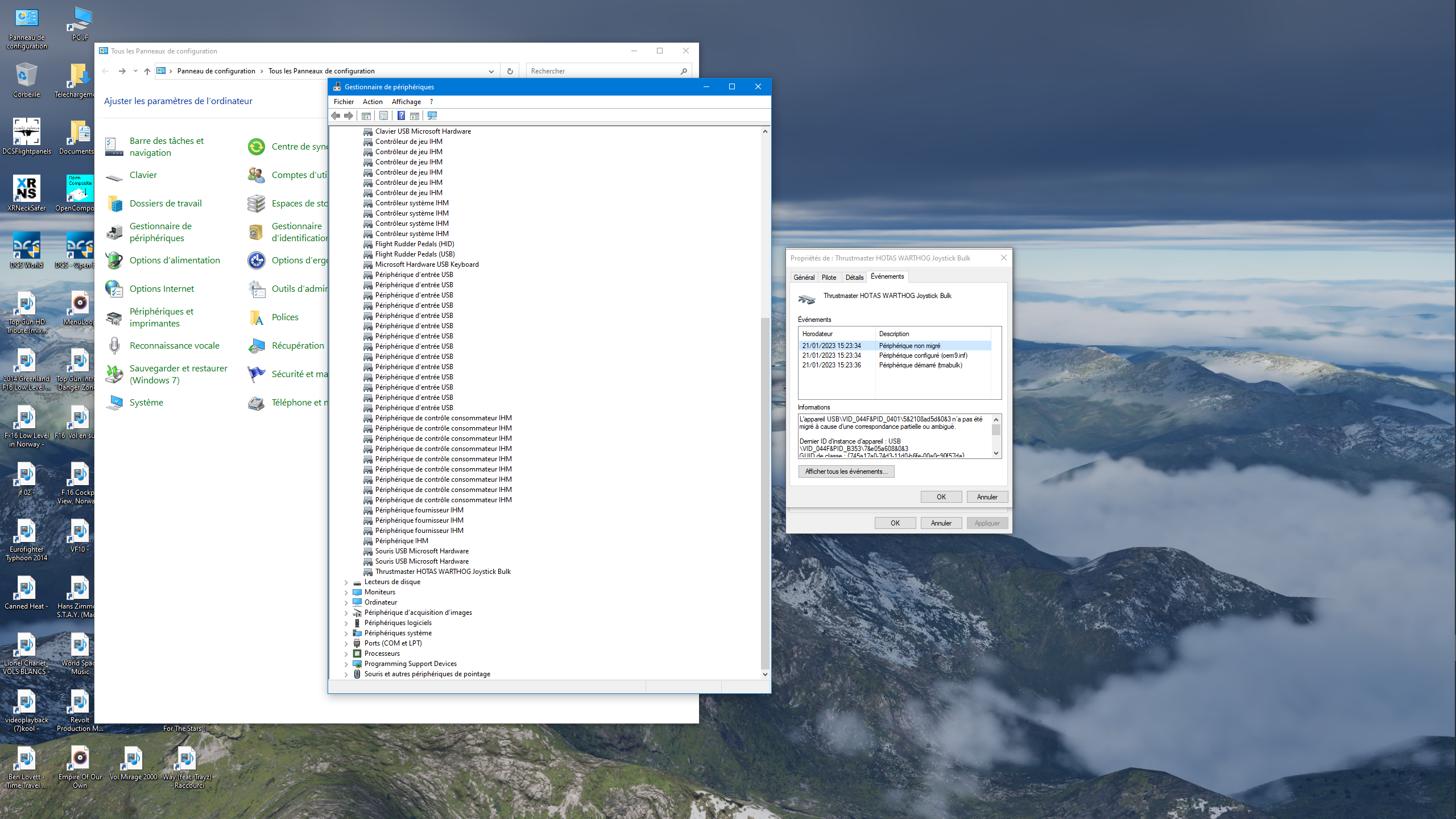Screen dimensions: 1456x819
Task: Click the Forward arrow in Device Manager toolbar
Action: 349,115
